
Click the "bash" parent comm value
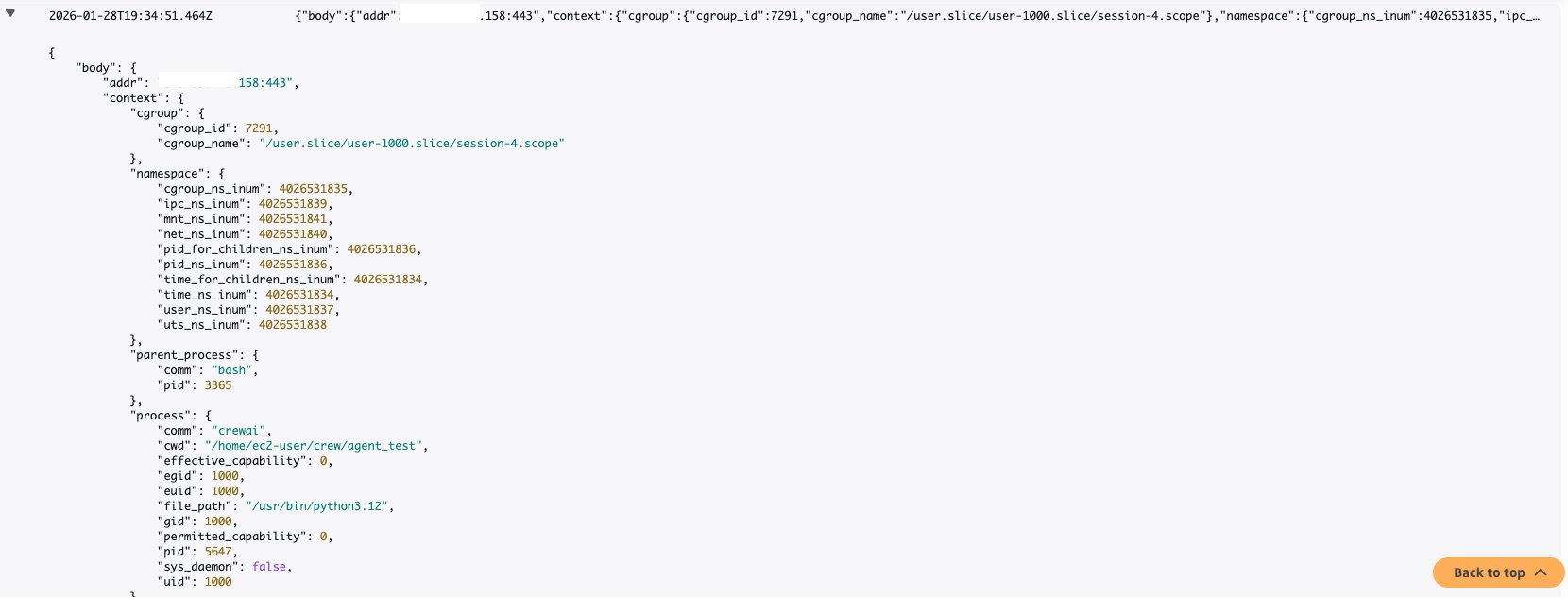(x=231, y=370)
